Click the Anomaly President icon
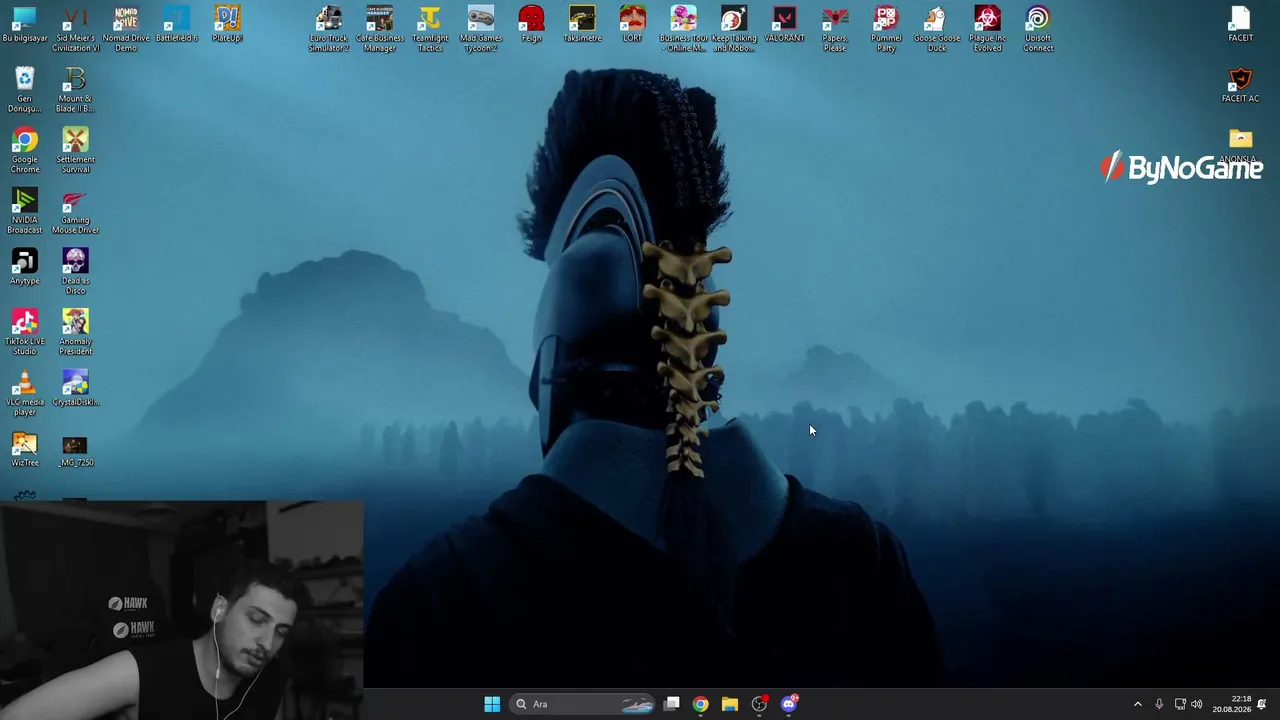 click(75, 333)
